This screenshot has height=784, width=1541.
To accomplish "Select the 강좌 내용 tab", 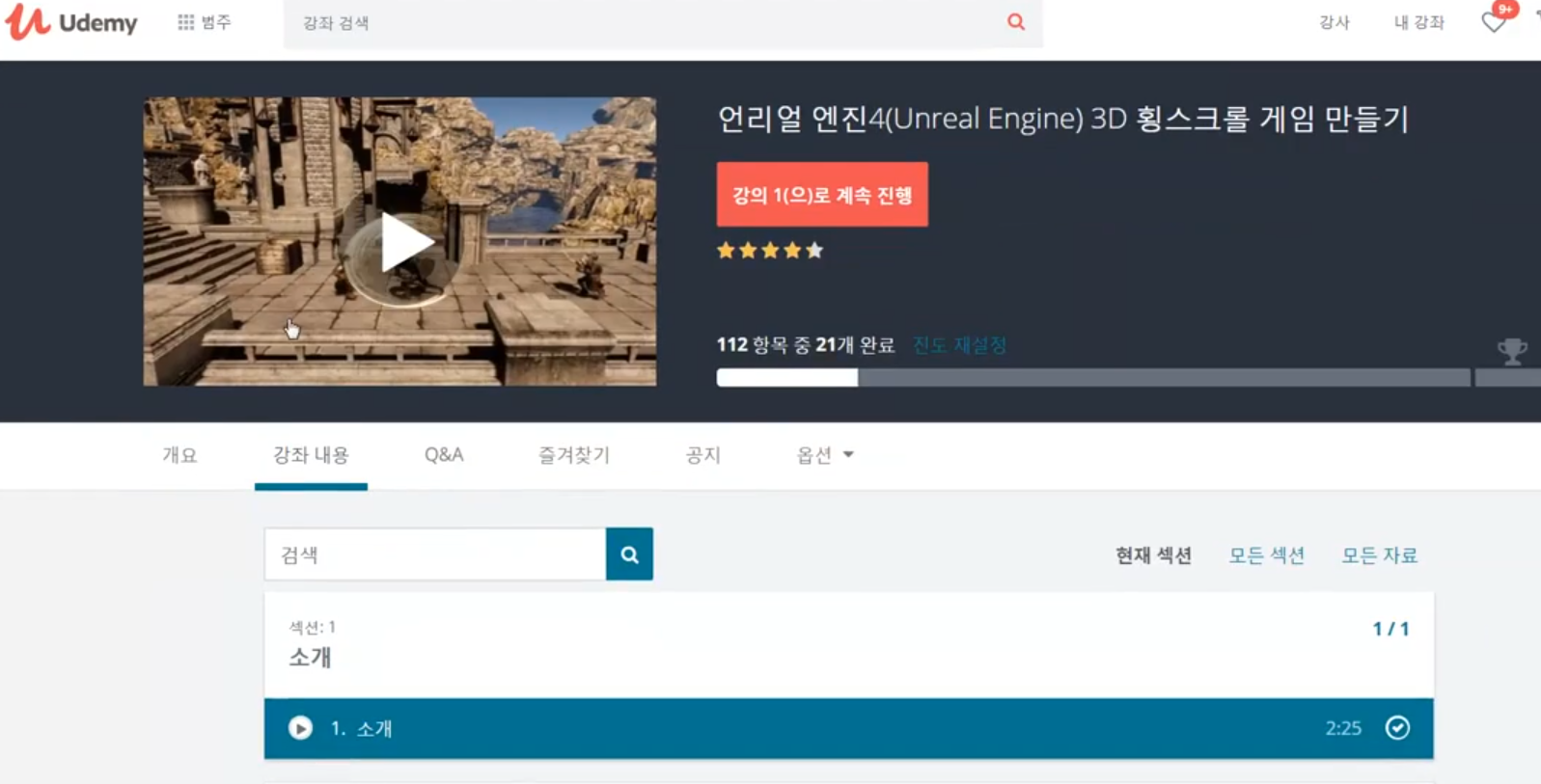I will [311, 455].
